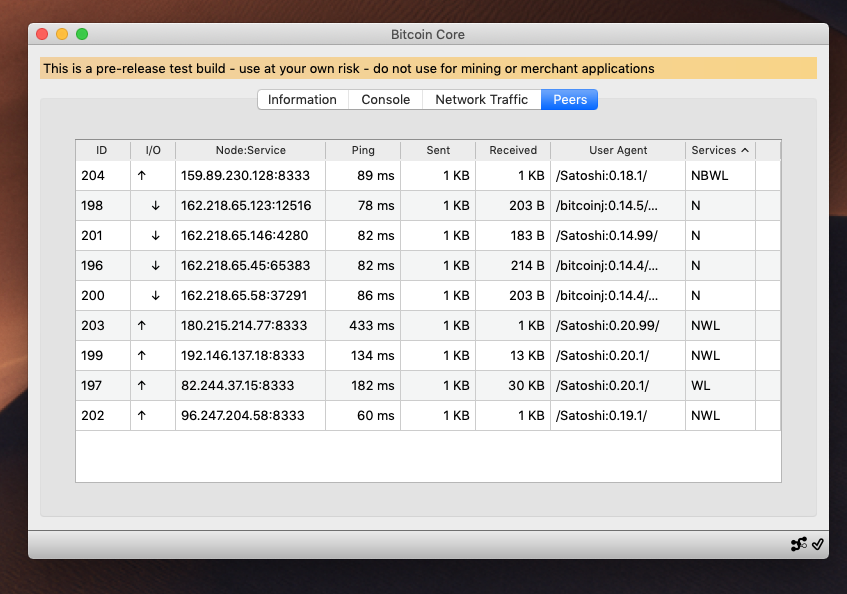Sort by User Agent column header

pyautogui.click(x=618, y=150)
